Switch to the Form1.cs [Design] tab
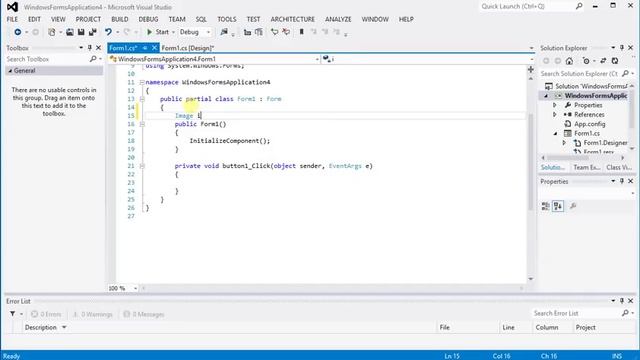 187,48
